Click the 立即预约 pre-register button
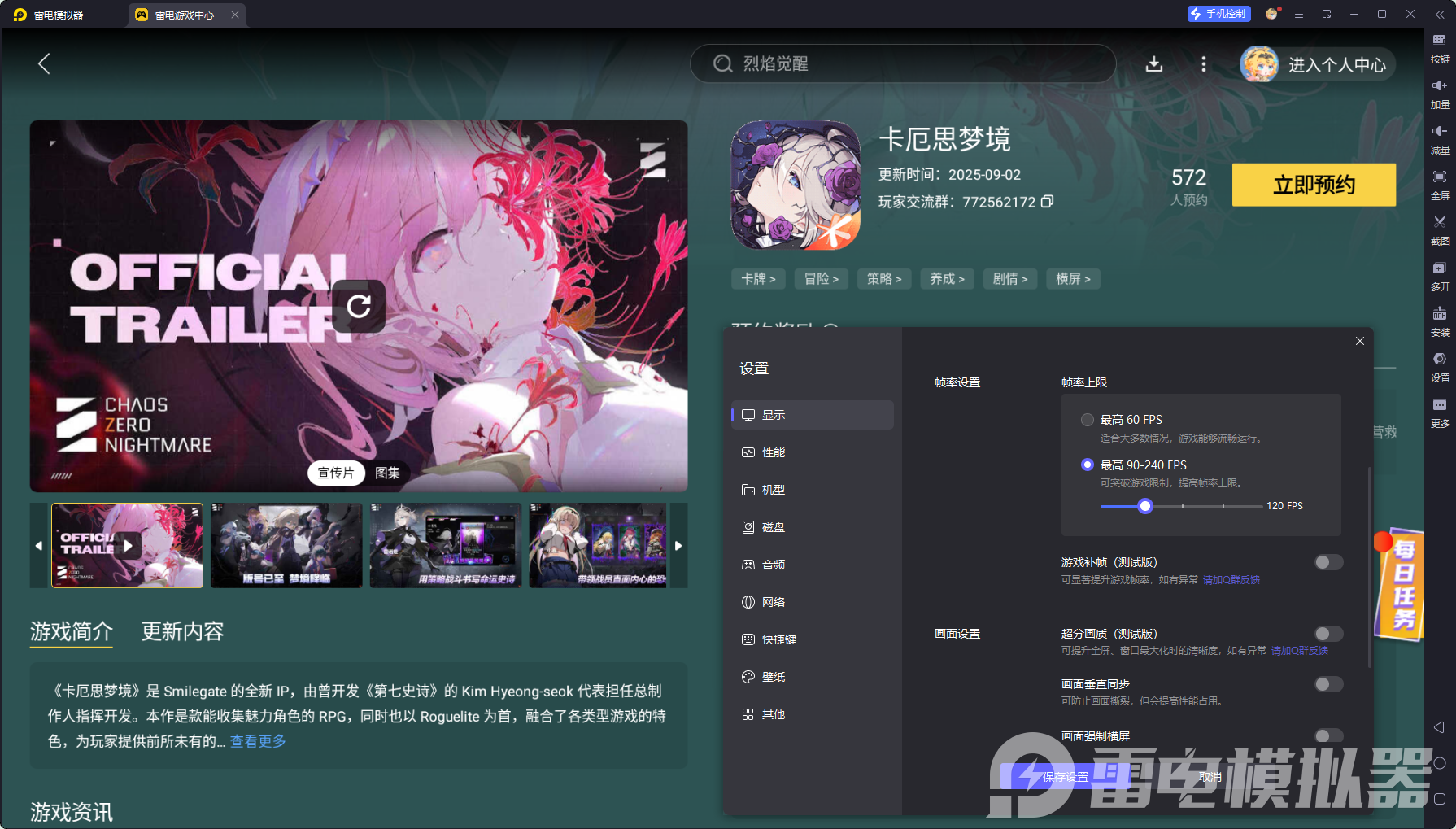This screenshot has width=1456, height=829. [x=1314, y=185]
